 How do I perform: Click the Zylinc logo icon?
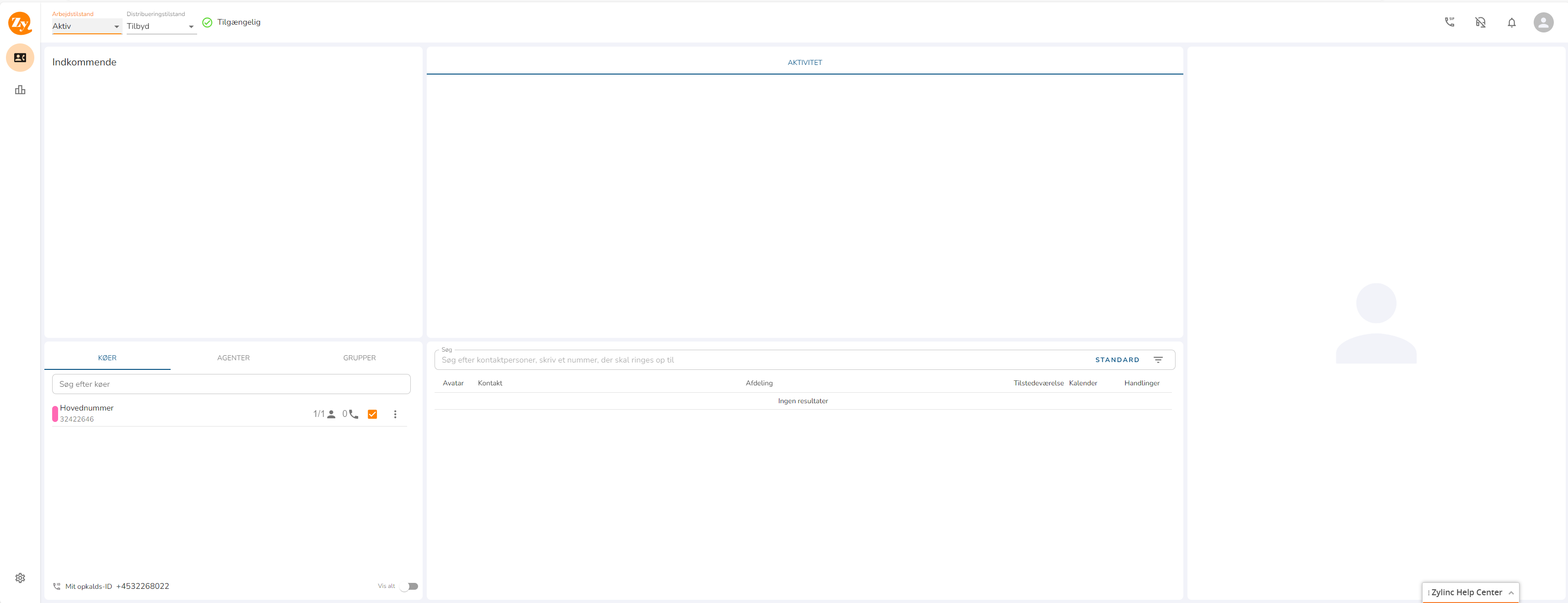20,23
